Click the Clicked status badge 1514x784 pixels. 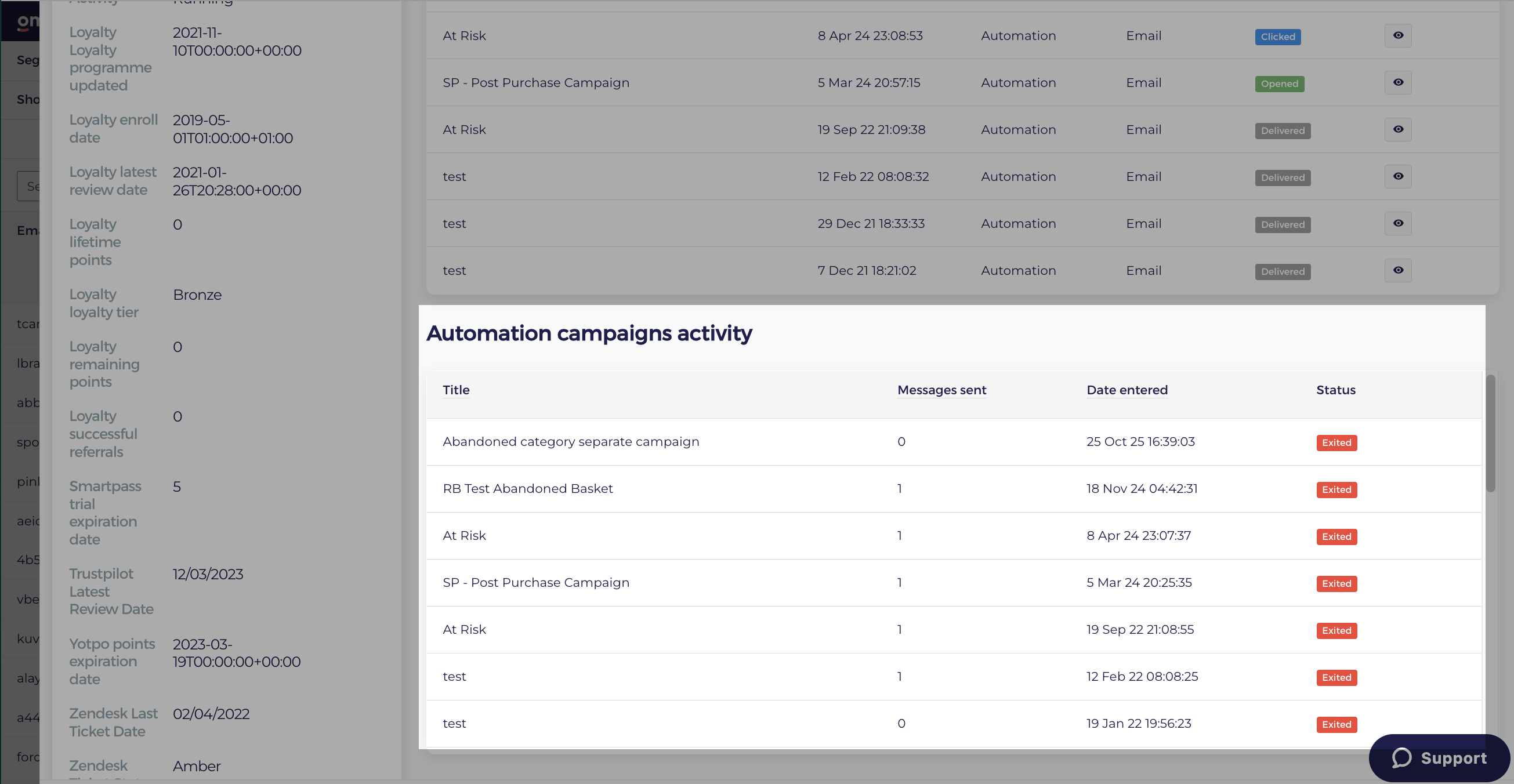[x=1278, y=37]
